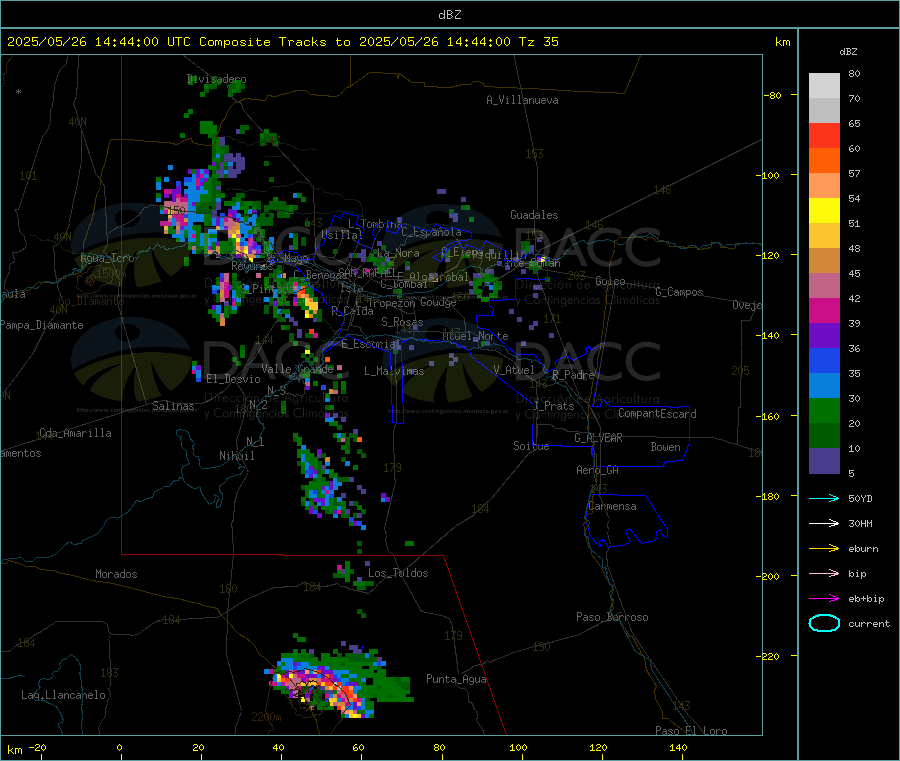
Task: Click the 'G_ALVEAR' map label
Action: 598,437
